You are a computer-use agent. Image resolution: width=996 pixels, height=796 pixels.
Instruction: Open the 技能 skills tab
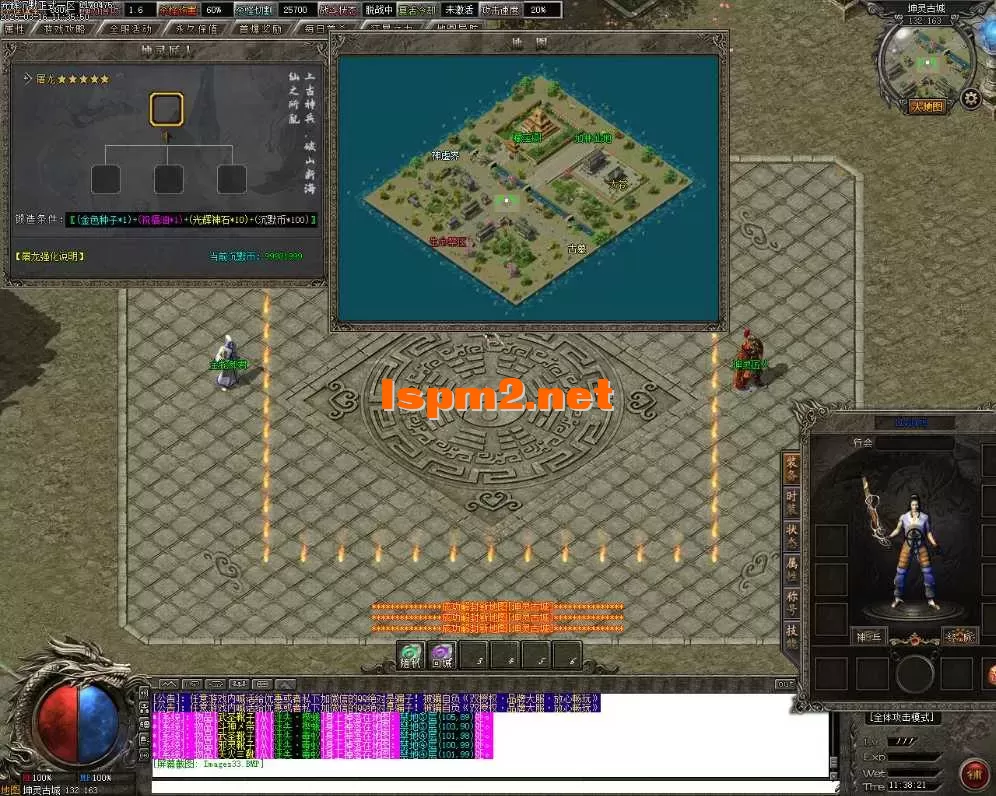coord(791,637)
